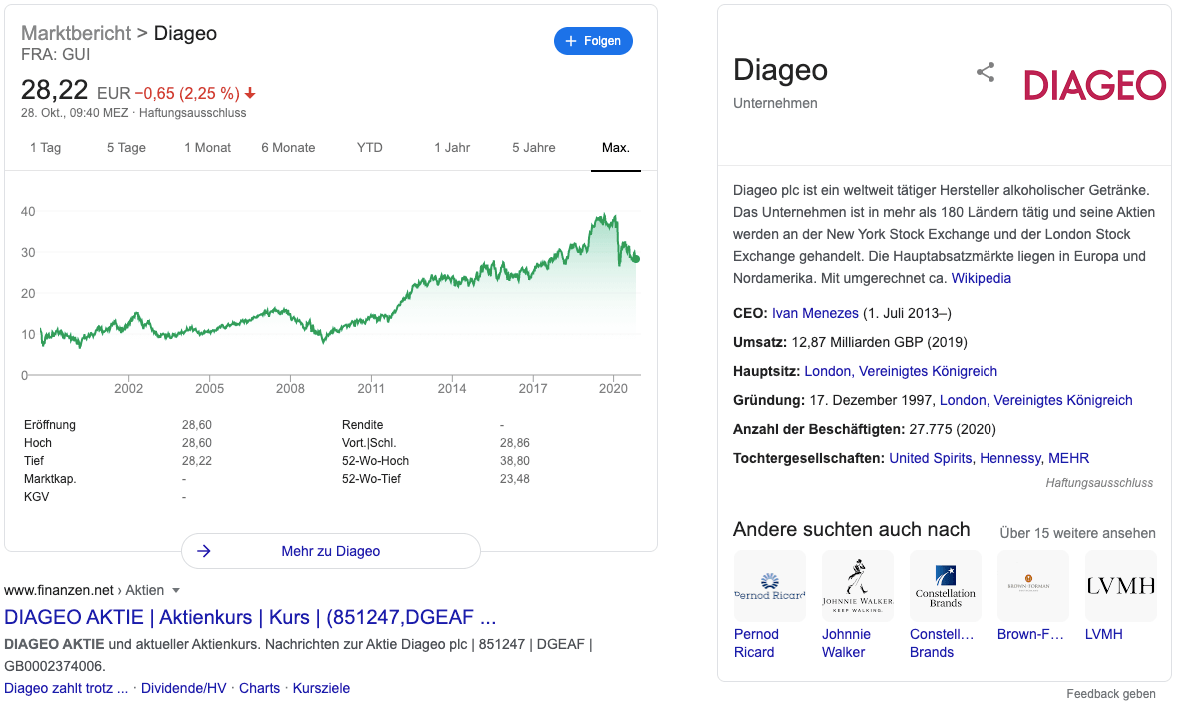Expand MEHR under Tochtergesellschaften
Image resolution: width=1178 pixels, height=713 pixels.
1068,458
